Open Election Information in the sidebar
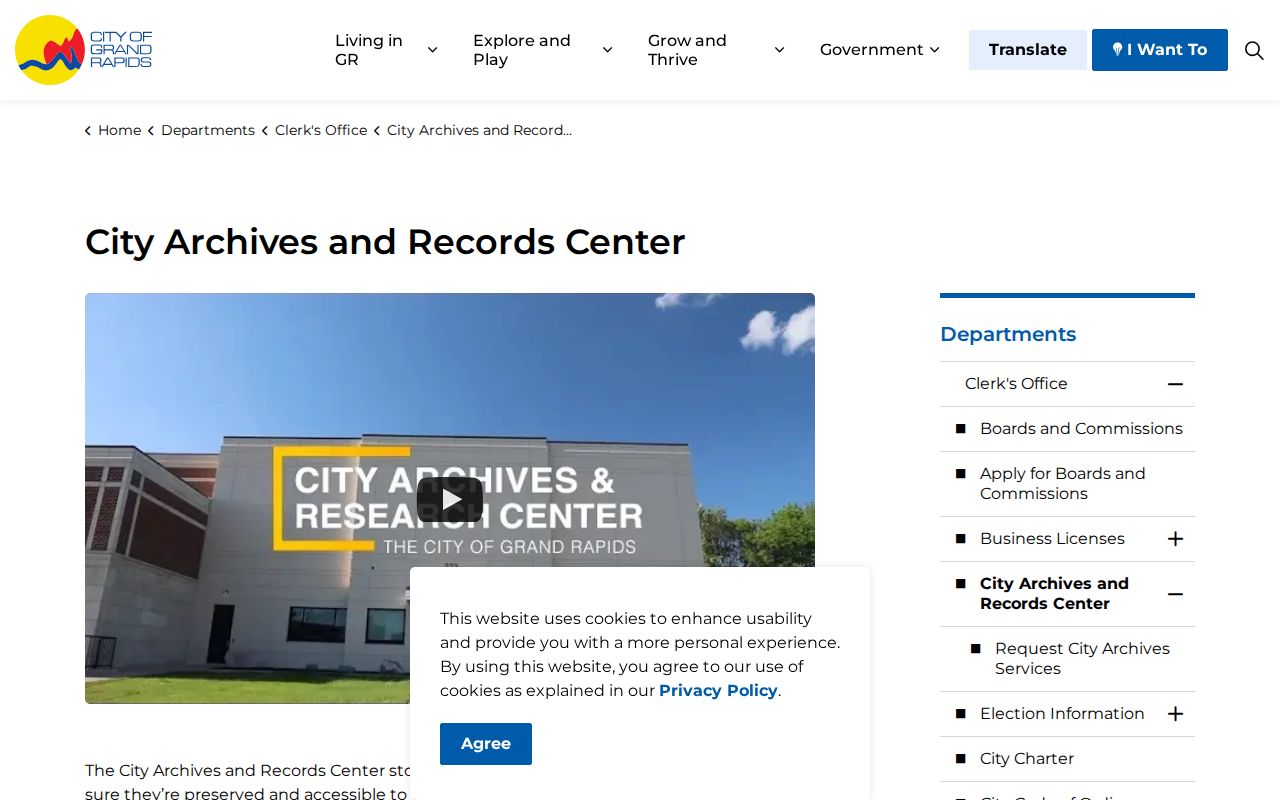This screenshot has height=800, width=1280. click(x=1062, y=714)
